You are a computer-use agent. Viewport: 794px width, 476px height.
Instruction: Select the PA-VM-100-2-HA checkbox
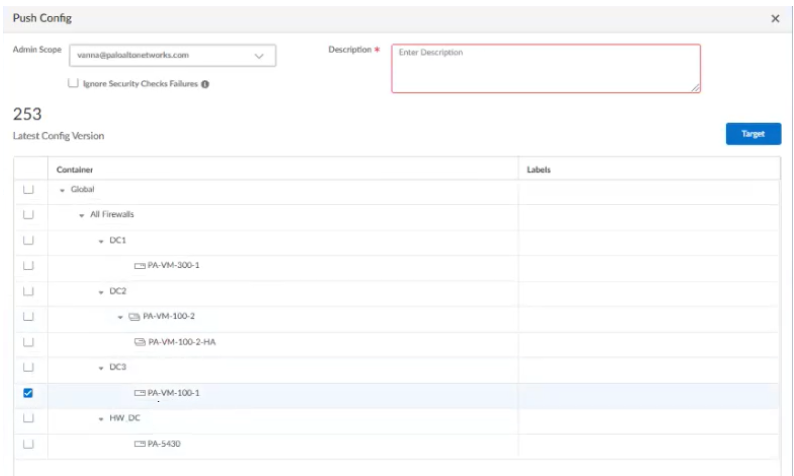tap(28, 342)
